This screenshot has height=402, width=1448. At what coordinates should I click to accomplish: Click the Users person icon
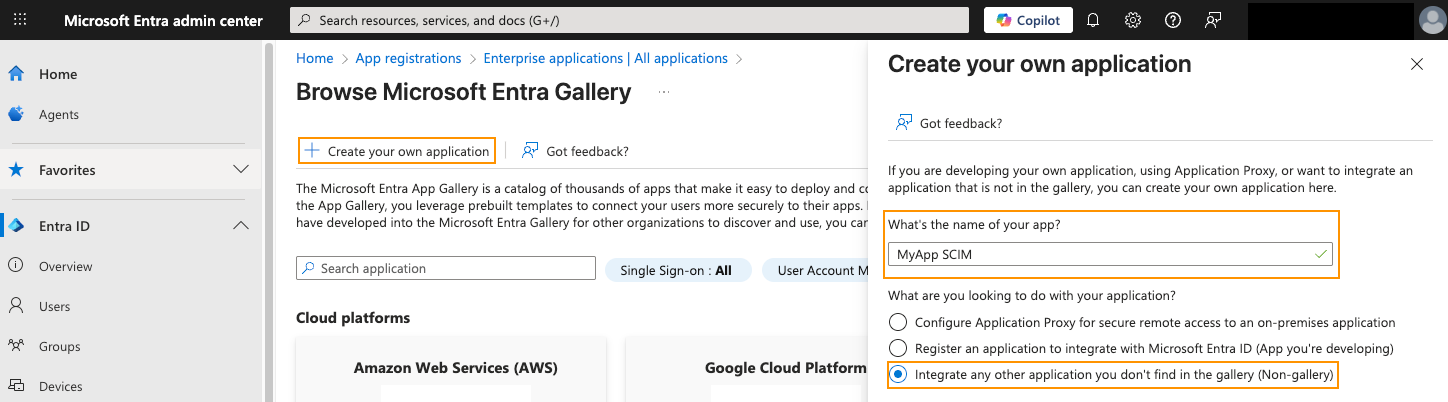[x=16, y=306]
